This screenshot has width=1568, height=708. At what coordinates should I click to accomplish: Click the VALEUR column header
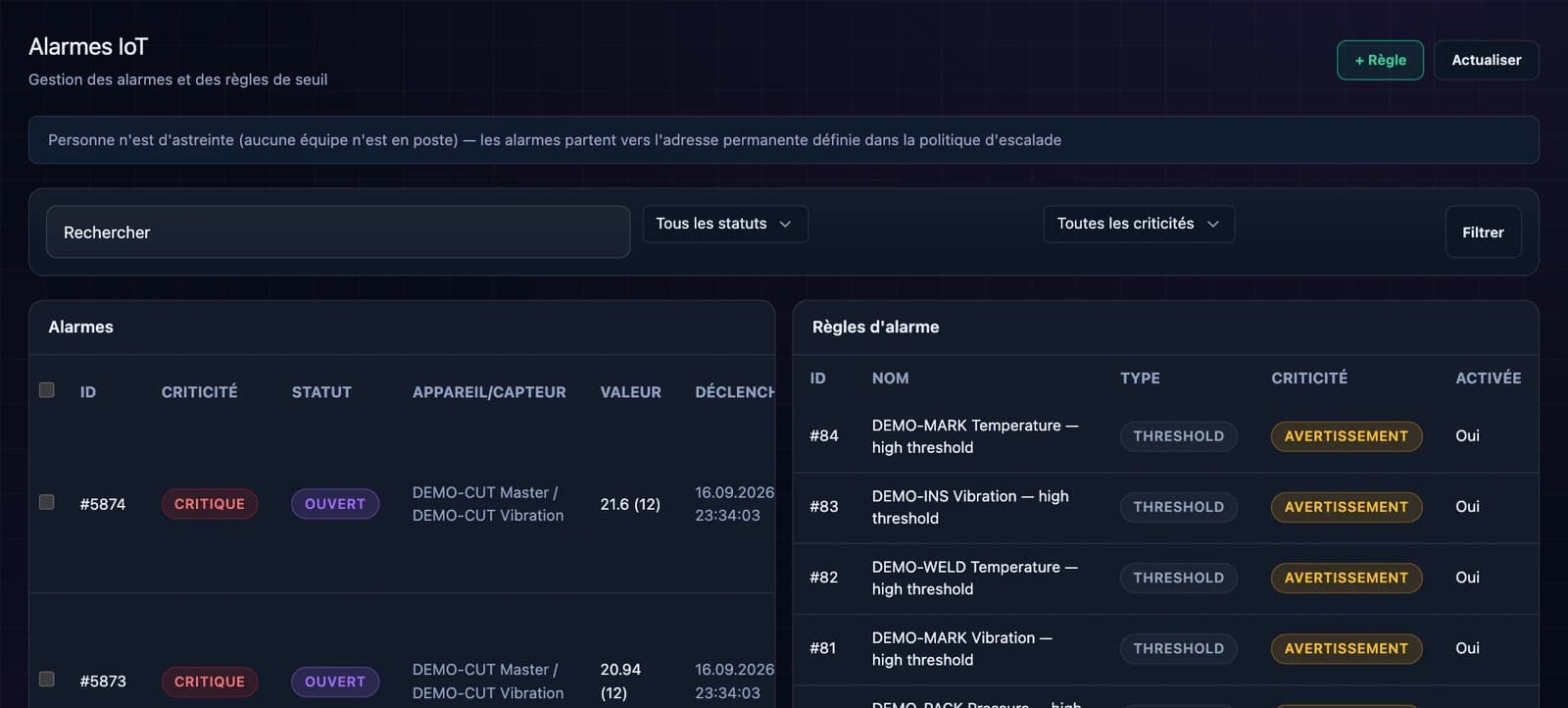point(630,392)
